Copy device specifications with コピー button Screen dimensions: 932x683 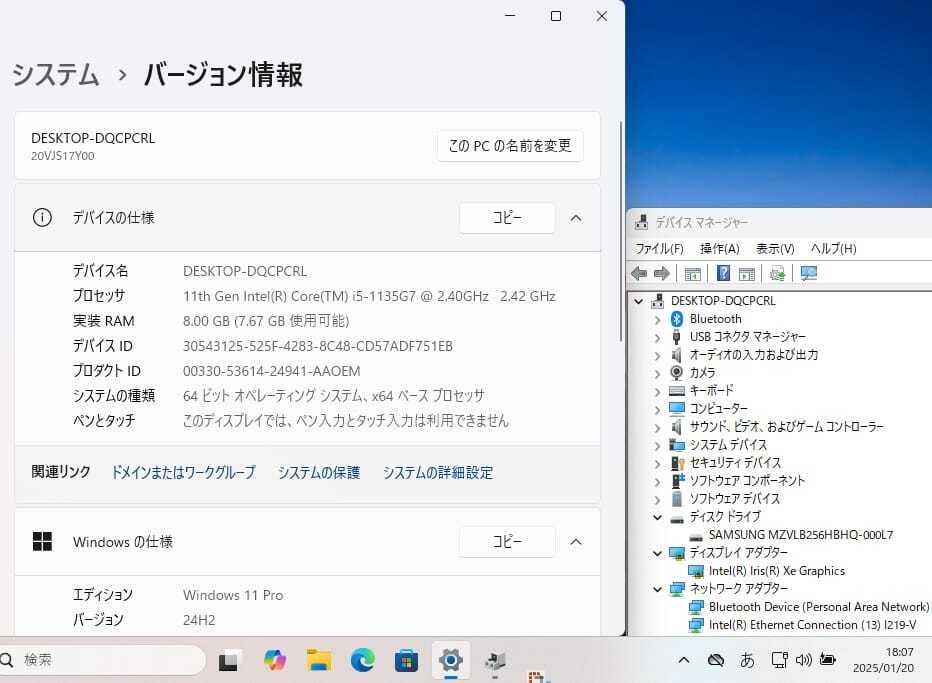507,218
